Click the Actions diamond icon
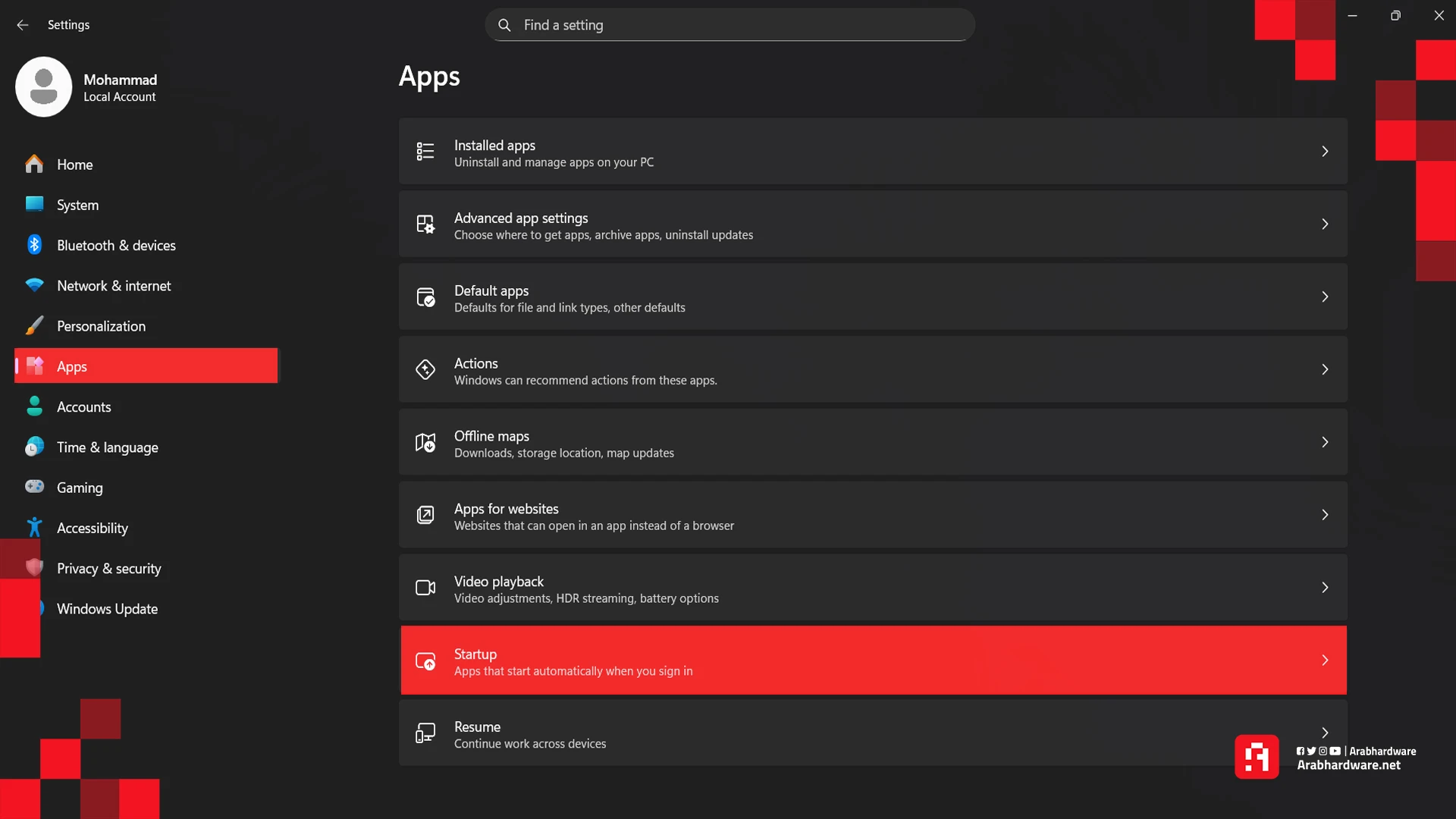The width and height of the screenshot is (1456, 819). [425, 369]
